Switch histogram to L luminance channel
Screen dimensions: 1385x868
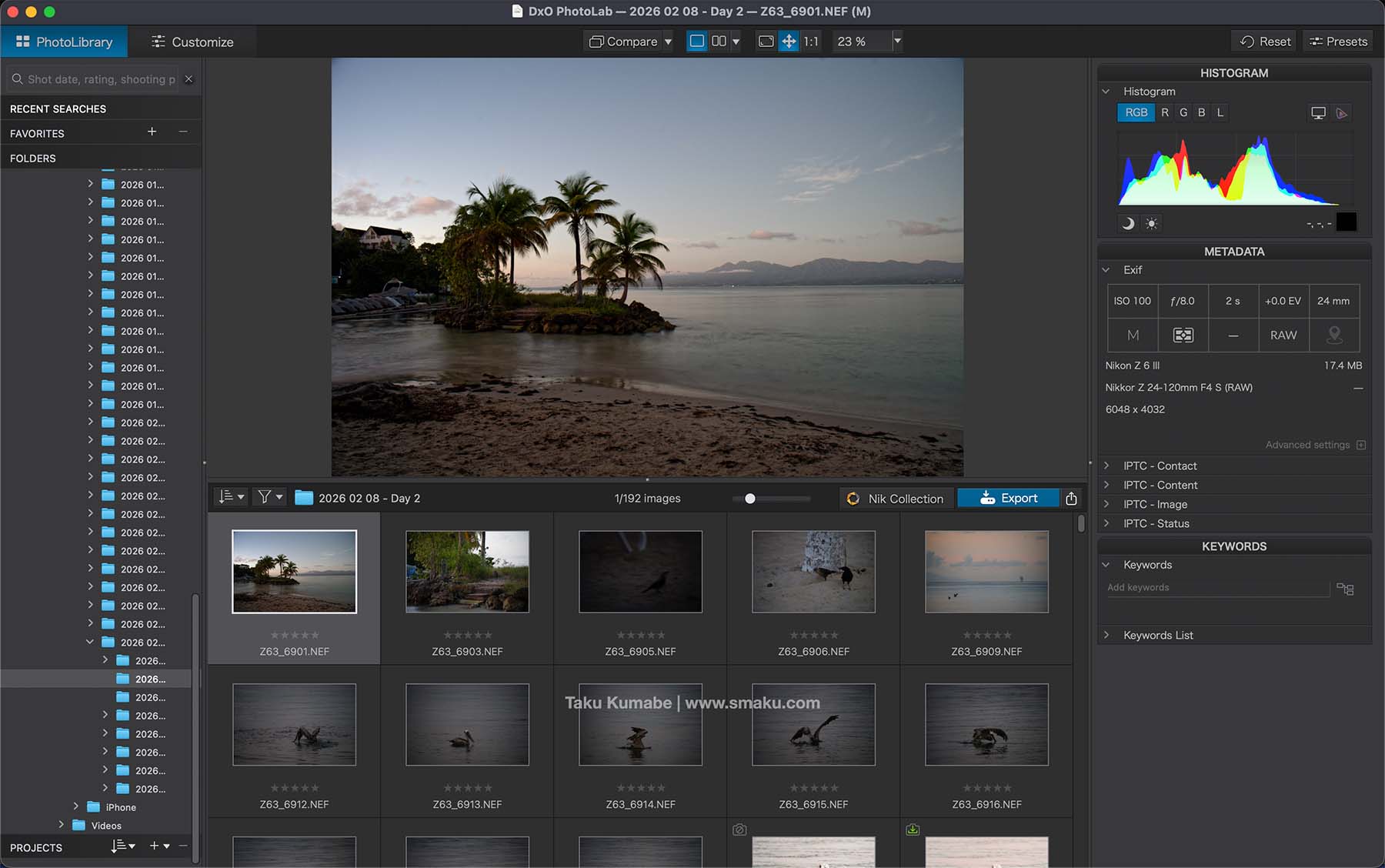[x=1220, y=112]
